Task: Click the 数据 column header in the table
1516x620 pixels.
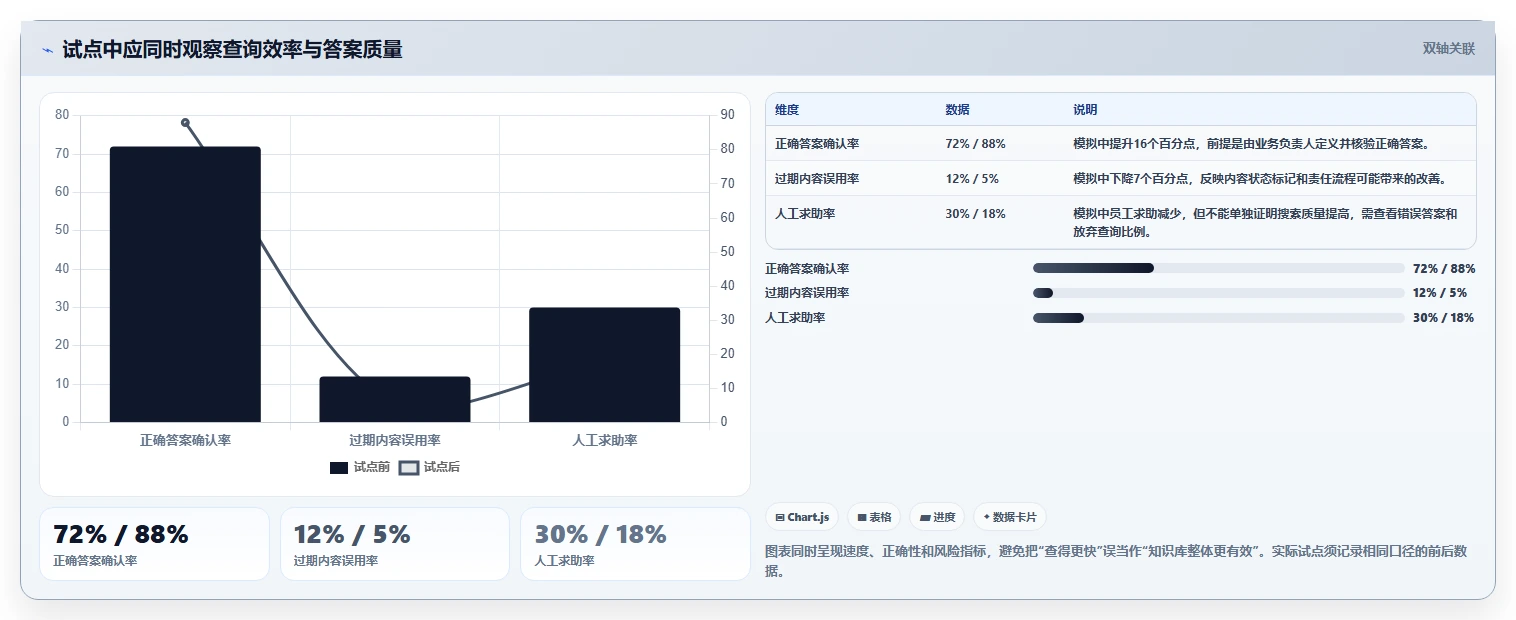Action: point(957,110)
